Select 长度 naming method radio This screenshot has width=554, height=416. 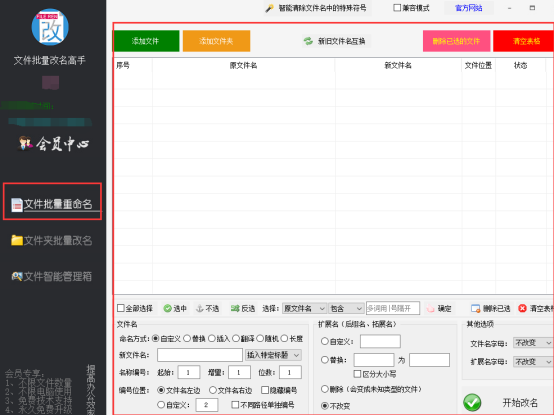tap(284, 339)
